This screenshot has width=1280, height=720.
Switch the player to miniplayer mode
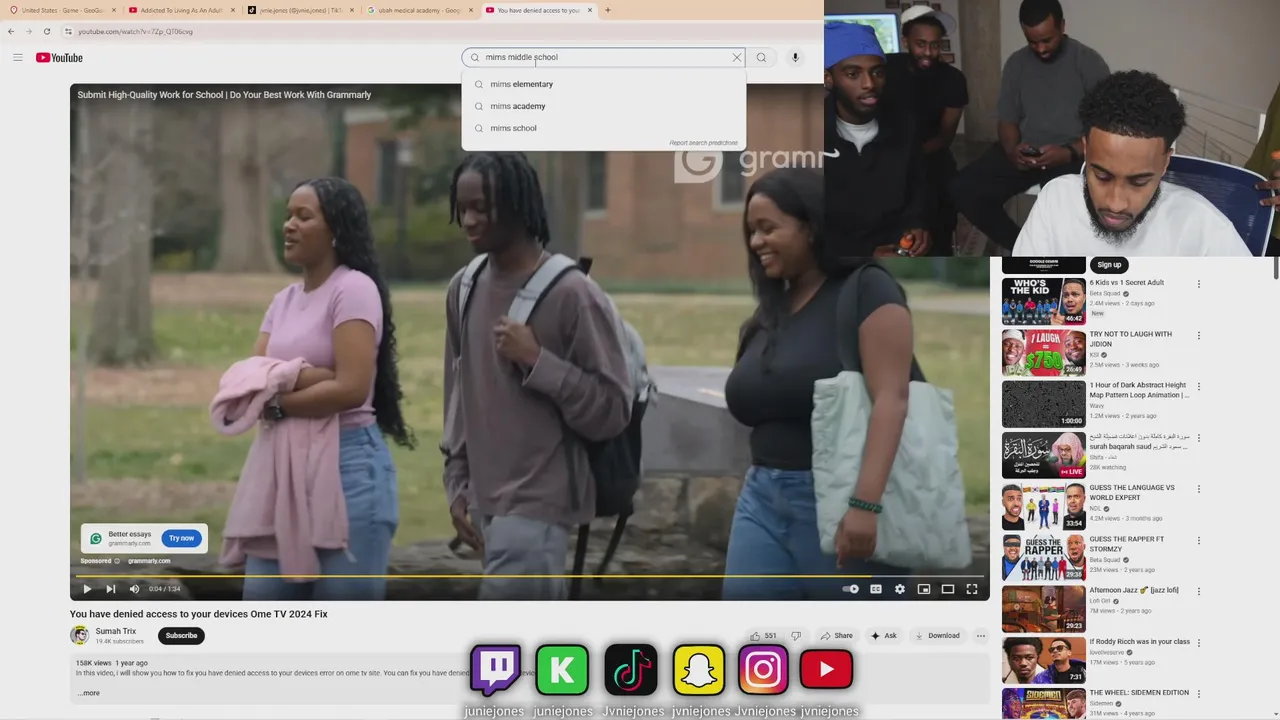pyautogui.click(x=924, y=589)
